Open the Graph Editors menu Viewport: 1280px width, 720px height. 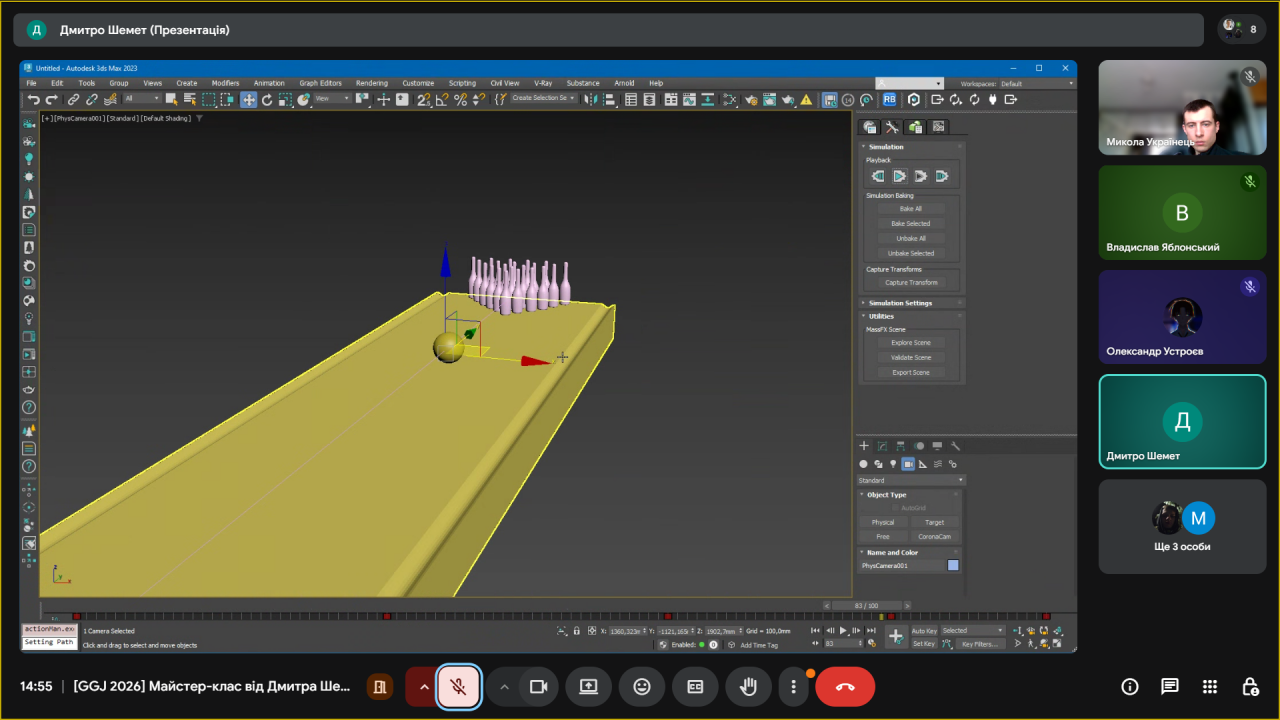(320, 83)
